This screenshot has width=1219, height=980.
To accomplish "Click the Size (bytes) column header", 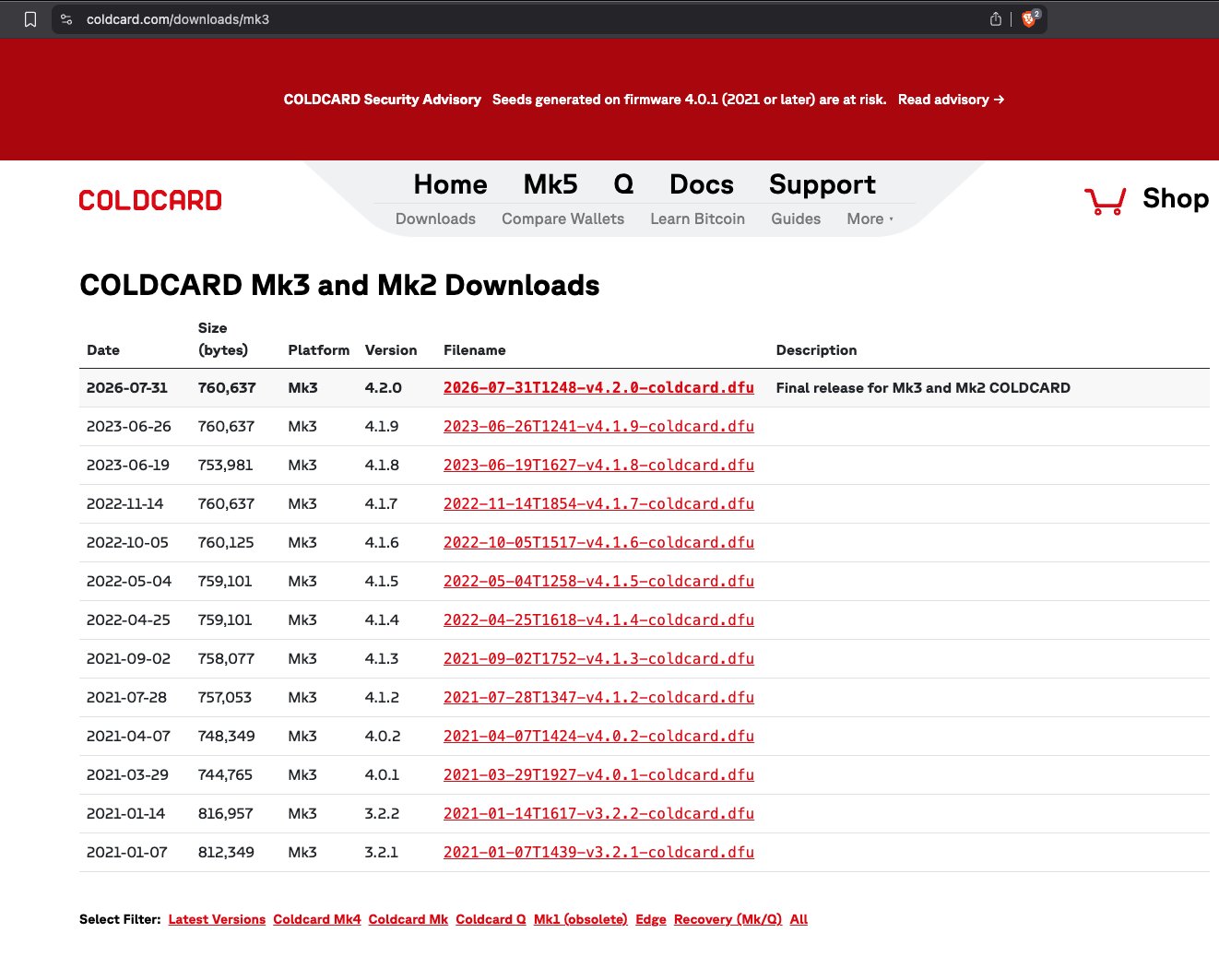I will pyautogui.click(x=223, y=339).
